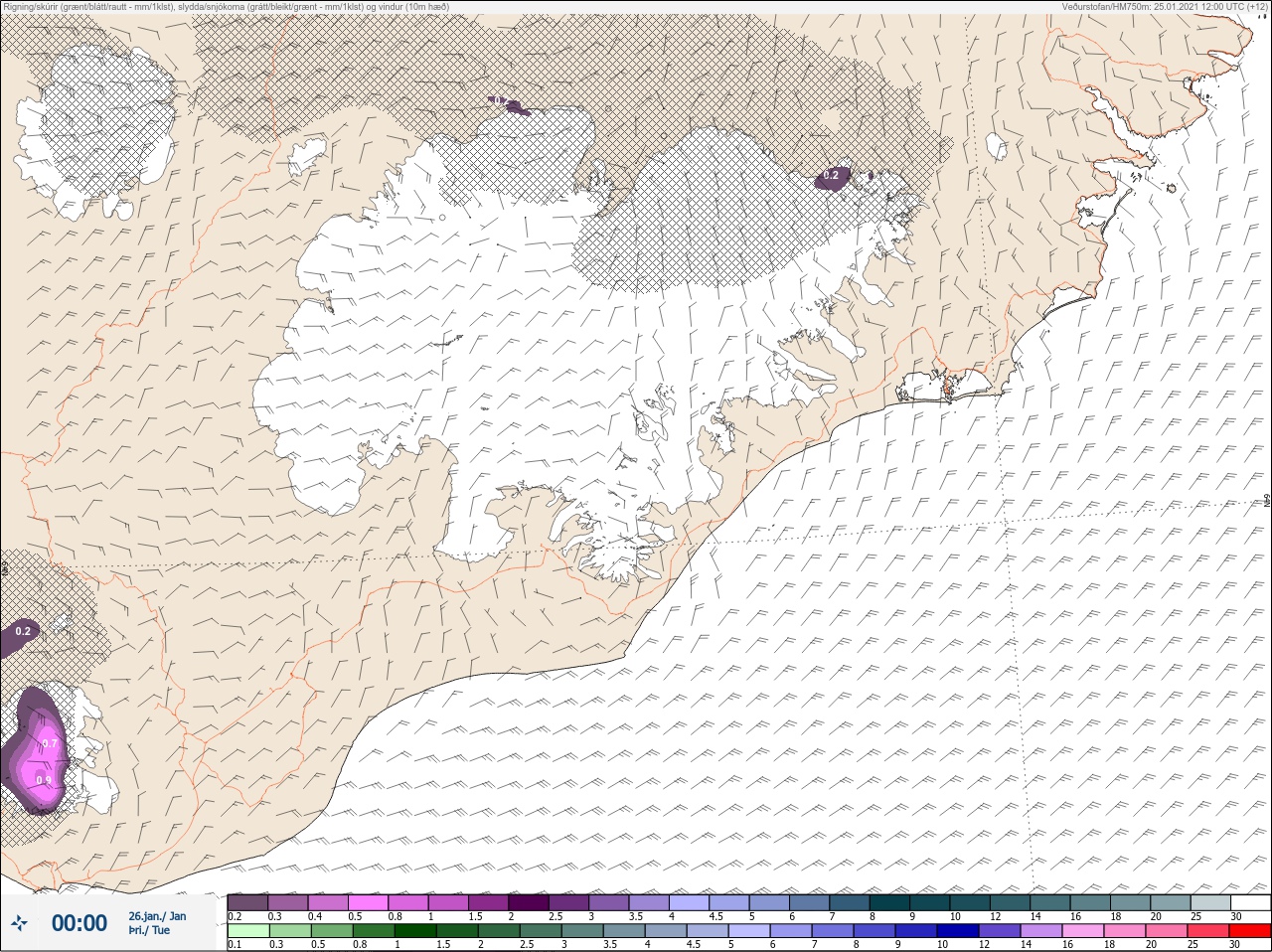Image resolution: width=1272 pixels, height=952 pixels.
Task: Select the violet 12 swatch in lower legend
Action: (x=1001, y=931)
